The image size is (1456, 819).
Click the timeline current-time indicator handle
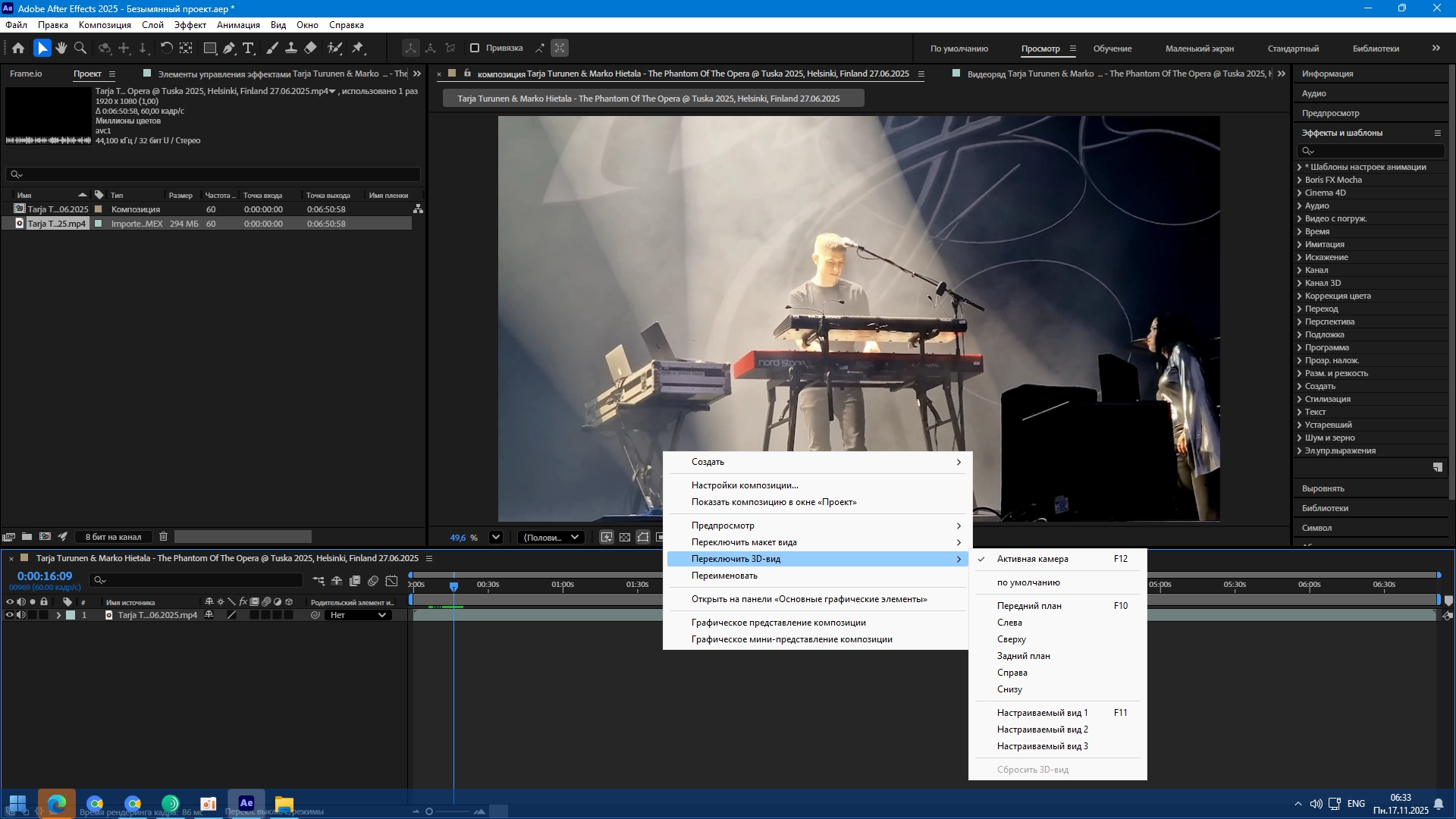click(453, 586)
